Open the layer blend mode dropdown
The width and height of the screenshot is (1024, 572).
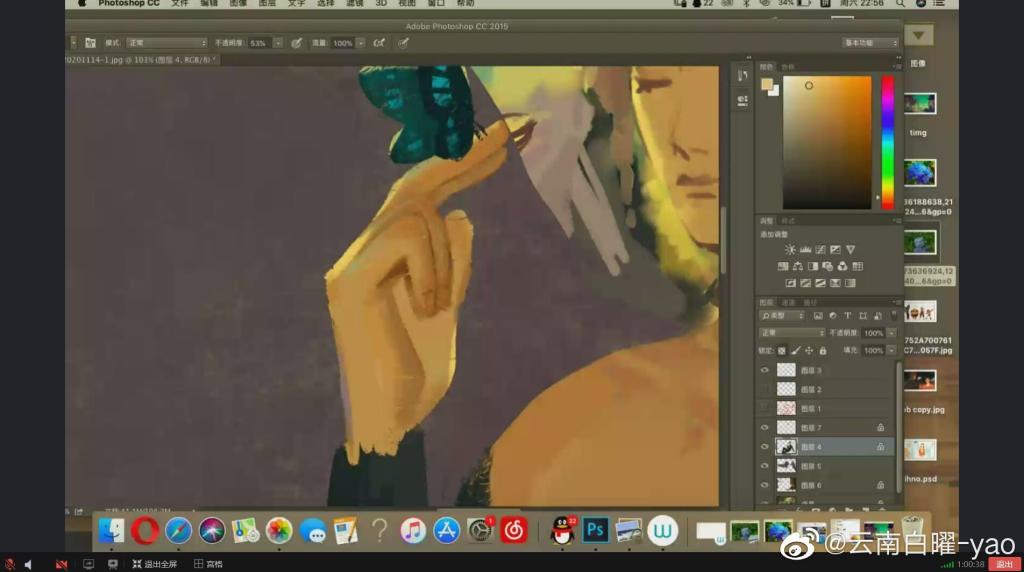tap(792, 333)
